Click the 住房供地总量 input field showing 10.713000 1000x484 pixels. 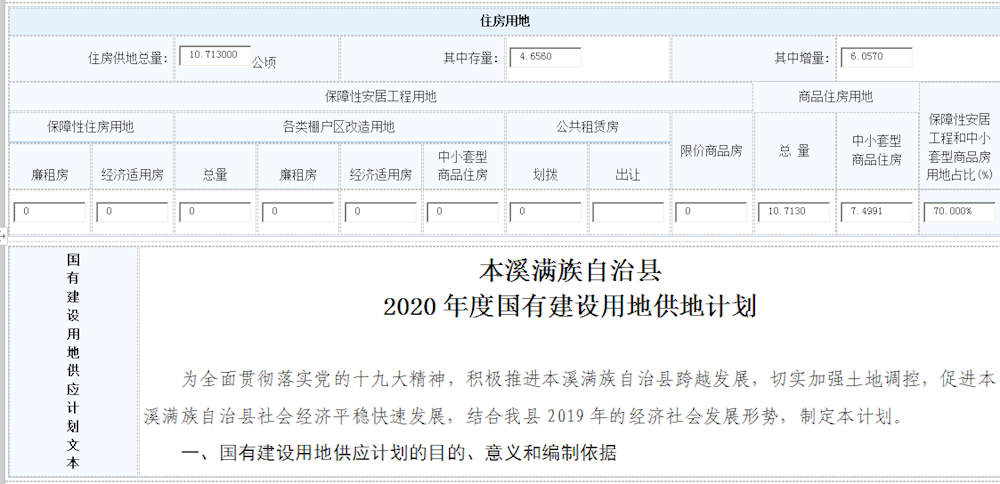215,55
